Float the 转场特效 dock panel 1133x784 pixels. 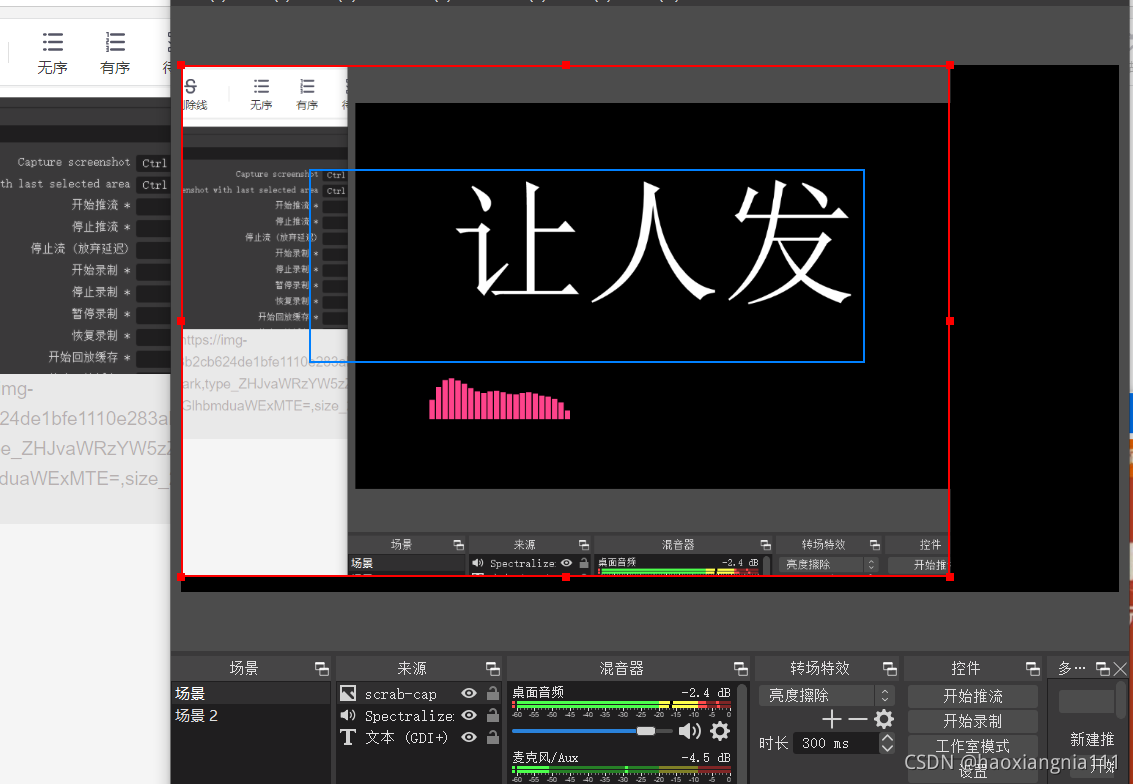[889, 668]
